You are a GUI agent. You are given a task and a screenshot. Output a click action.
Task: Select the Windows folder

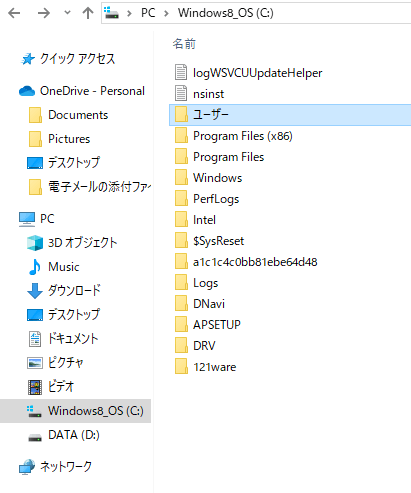point(217,178)
